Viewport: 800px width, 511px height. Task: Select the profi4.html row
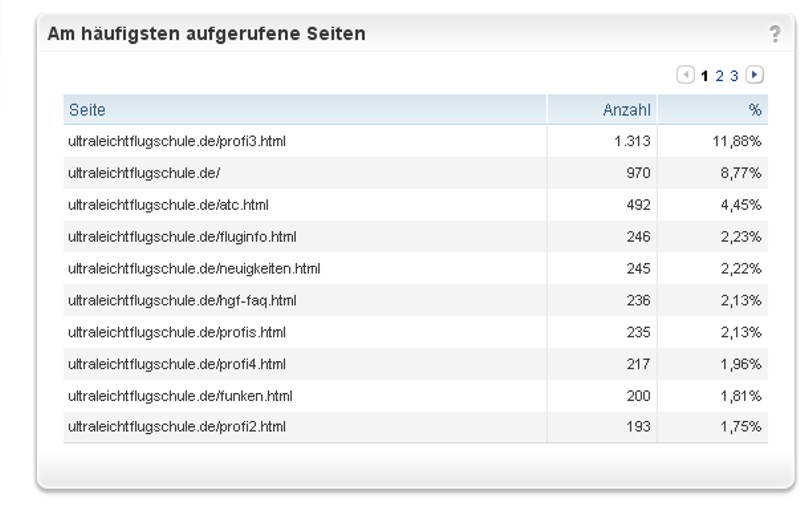coord(177,364)
